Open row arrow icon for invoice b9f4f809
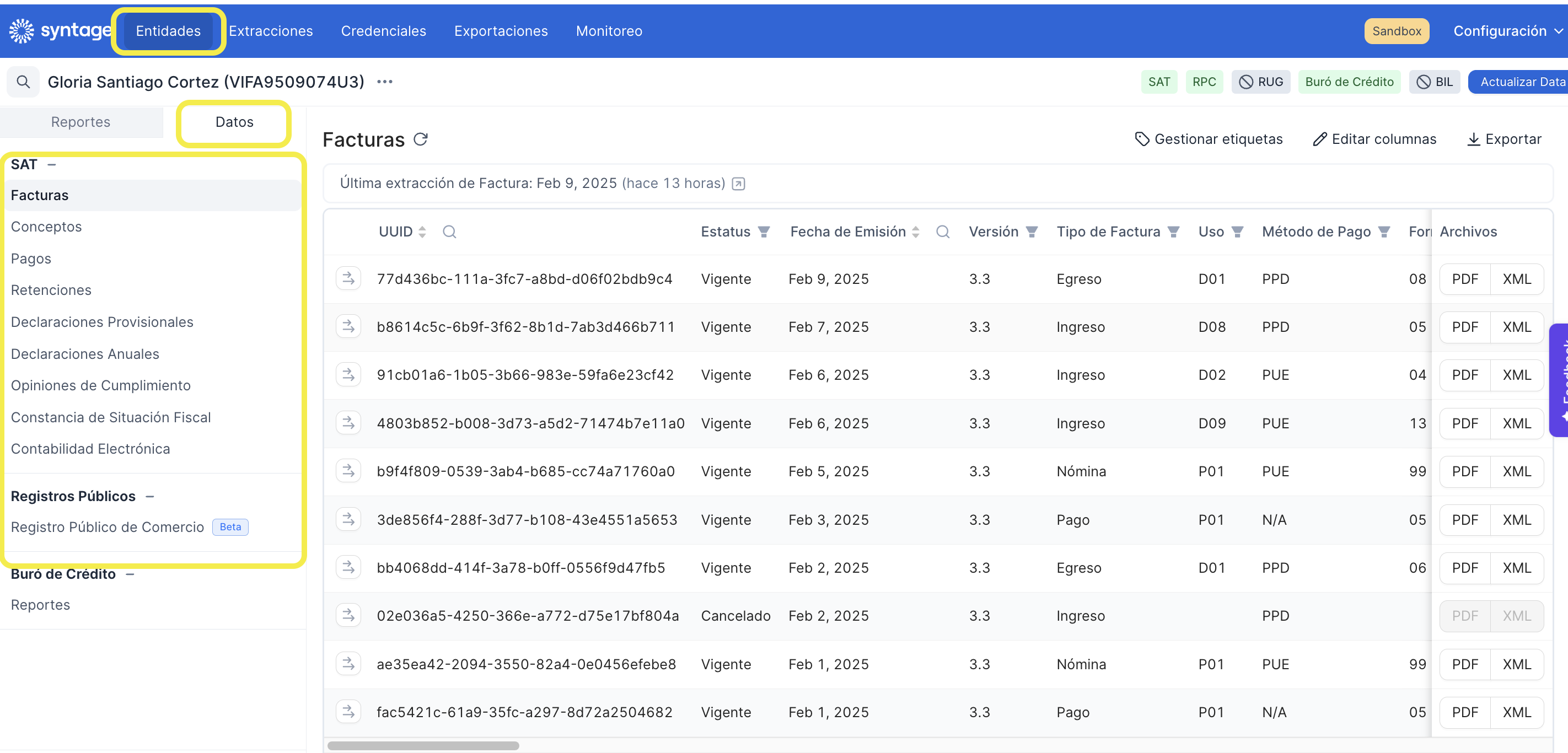This screenshot has width=1568, height=753. (348, 471)
